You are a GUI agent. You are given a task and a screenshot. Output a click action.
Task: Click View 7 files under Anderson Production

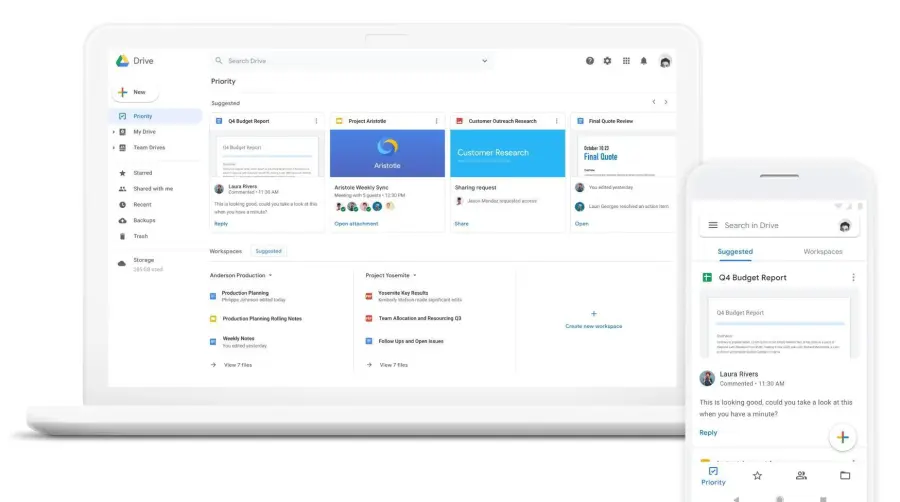coord(238,365)
